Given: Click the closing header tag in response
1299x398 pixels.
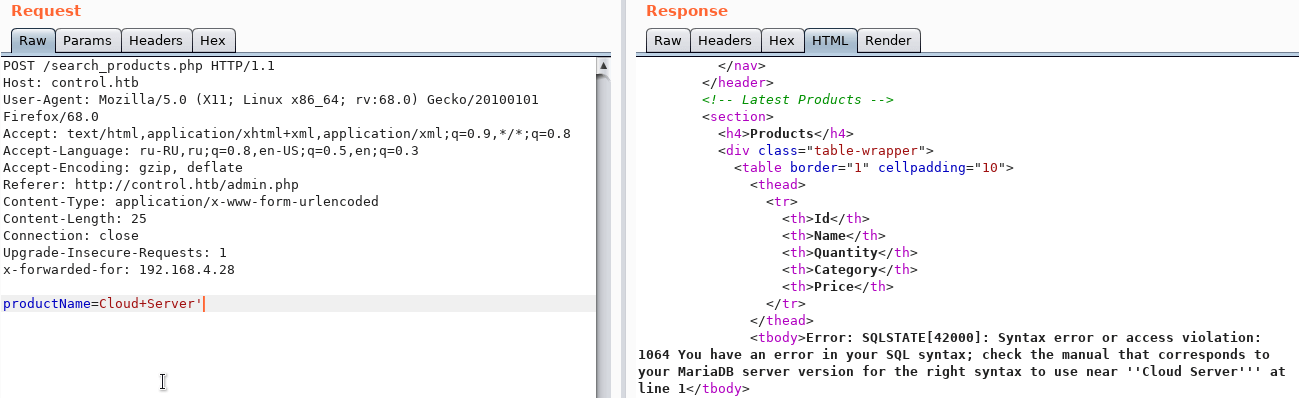Looking at the screenshot, I should [738, 83].
